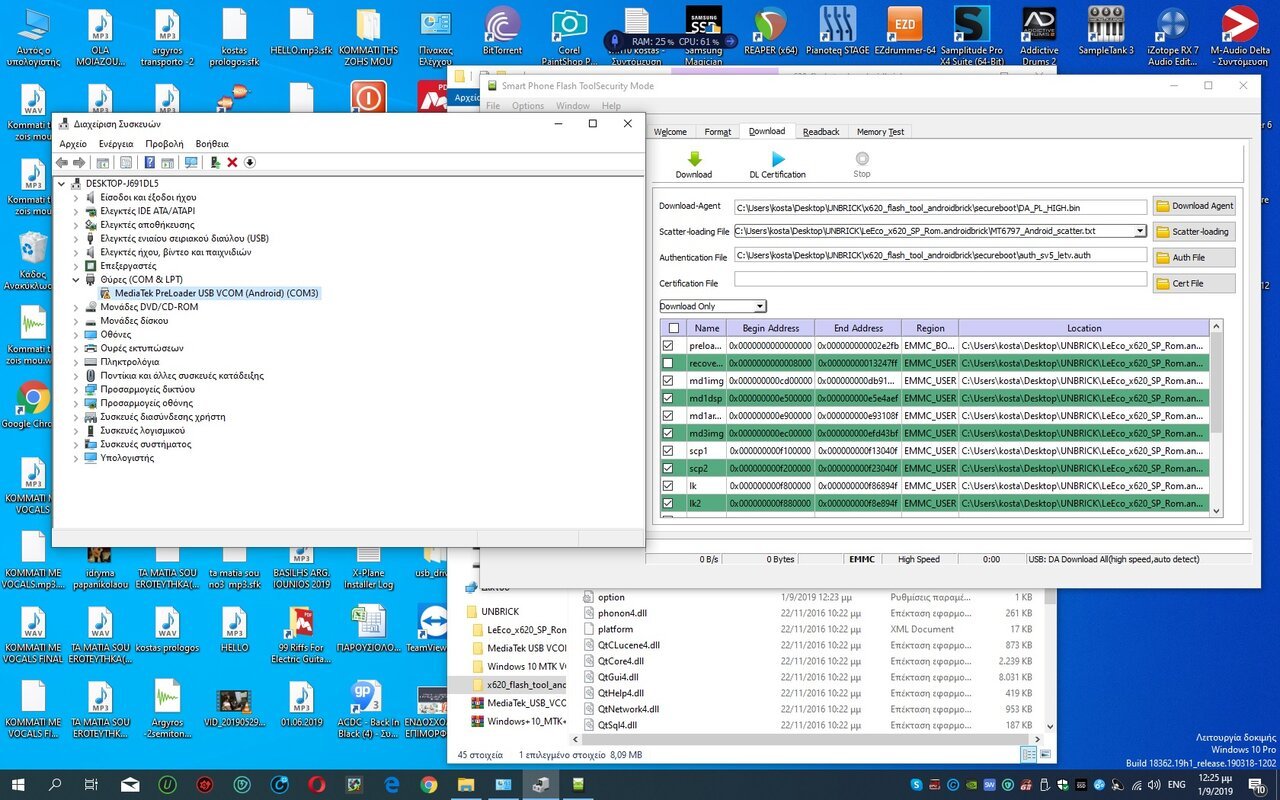This screenshot has height=800, width=1280.
Task: Expand the Μονάδες δίσκου node
Action: tap(76, 321)
